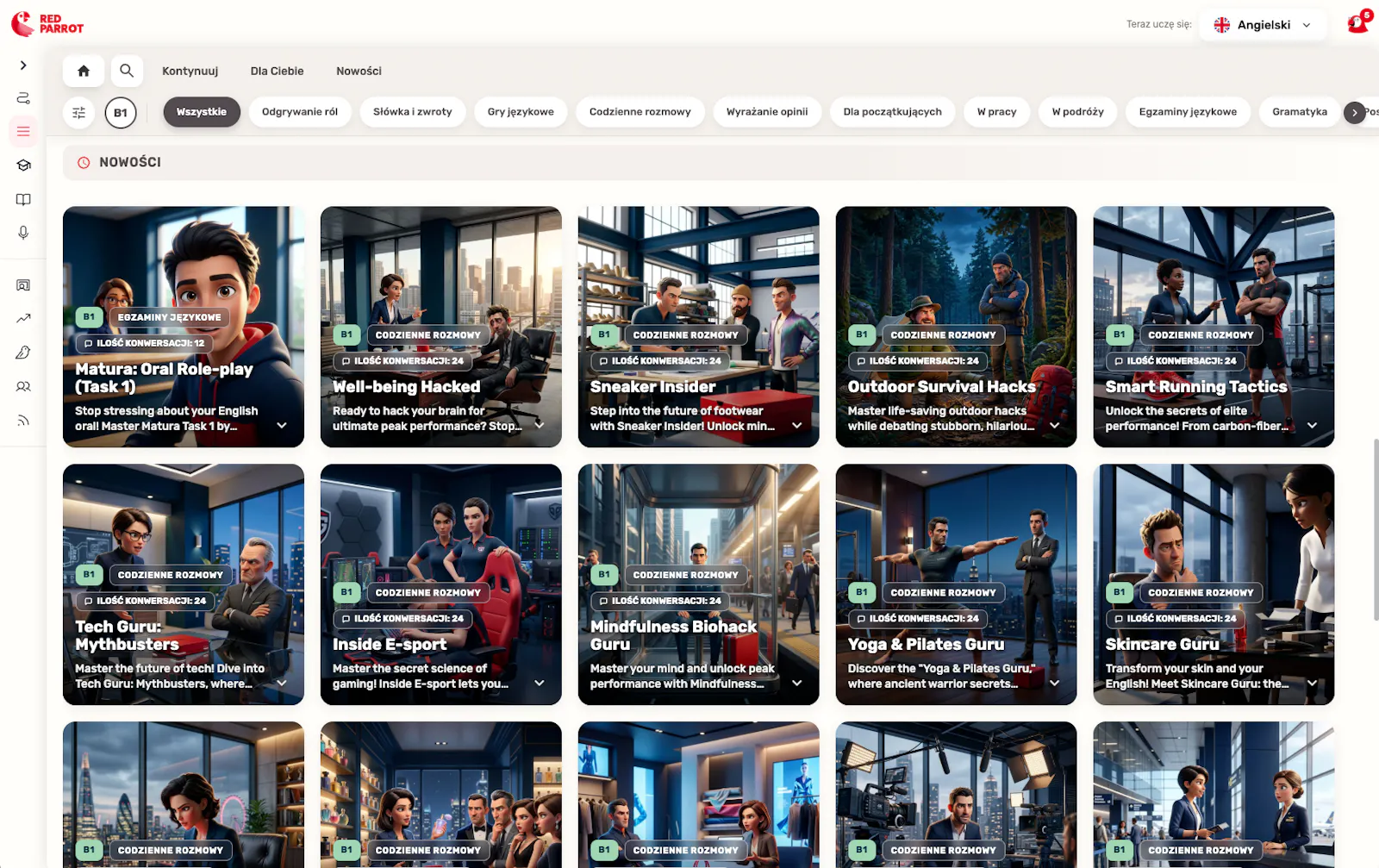Expand Yoga & Pilates Guru card description

point(1054,684)
